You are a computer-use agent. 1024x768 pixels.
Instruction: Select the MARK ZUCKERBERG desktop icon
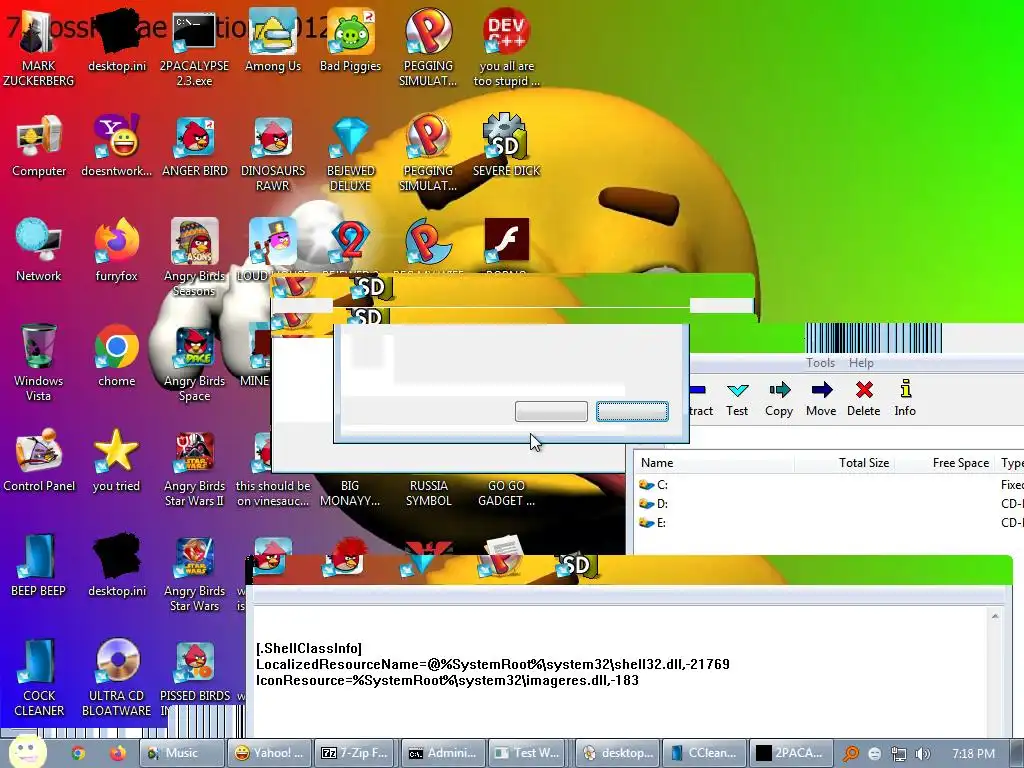click(39, 49)
